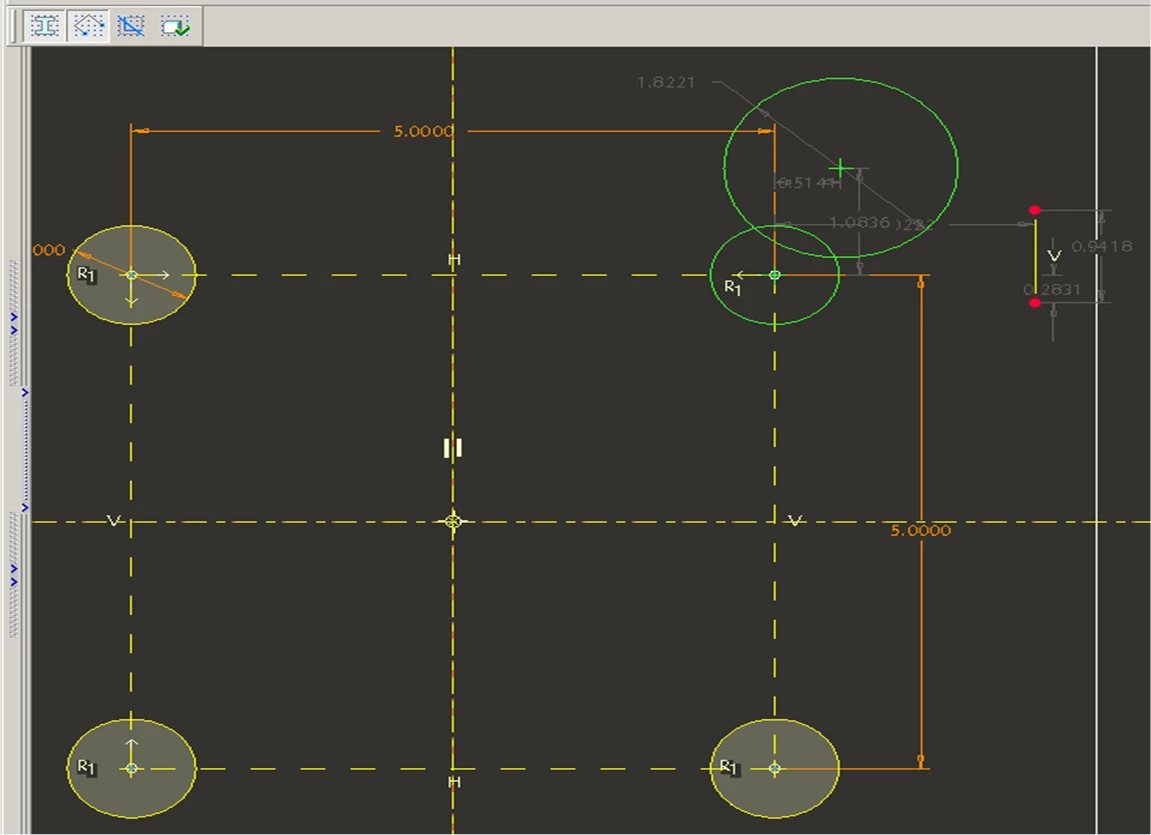Select the R1 label of top-right small circle
The height and width of the screenshot is (835, 1151).
click(733, 288)
